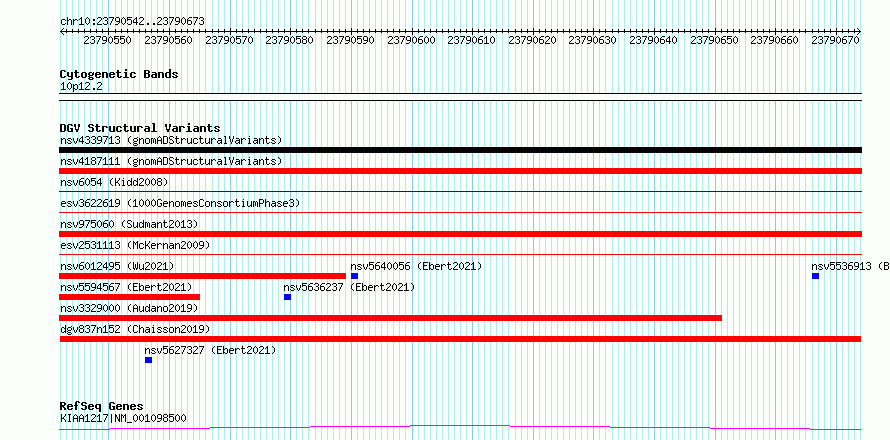890x440 pixels.
Task: Click ruler position 23790580
Action: tap(289, 40)
